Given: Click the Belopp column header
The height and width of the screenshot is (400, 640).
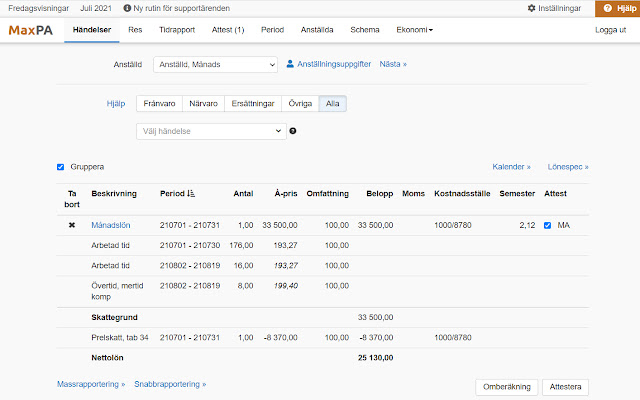Looking at the screenshot, I should point(380,193).
